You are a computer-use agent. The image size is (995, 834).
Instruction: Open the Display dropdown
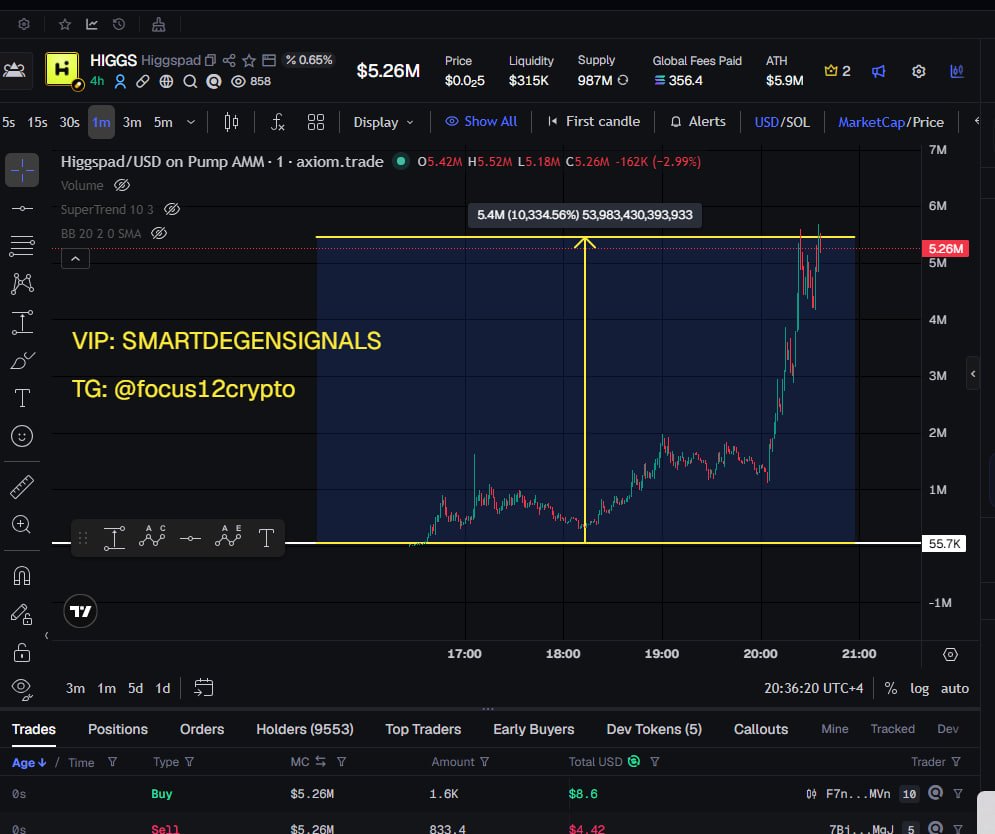click(x=383, y=122)
